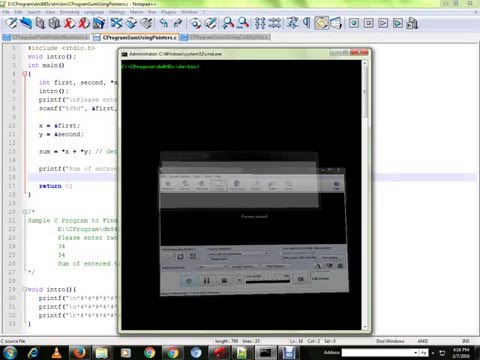
Task: Open the Search menu
Action: [34, 12]
